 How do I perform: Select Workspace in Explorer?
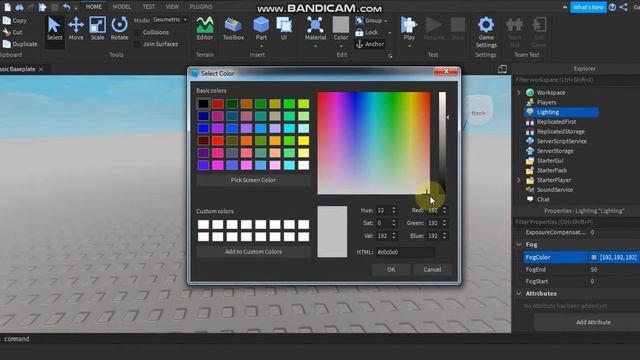pyautogui.click(x=551, y=93)
